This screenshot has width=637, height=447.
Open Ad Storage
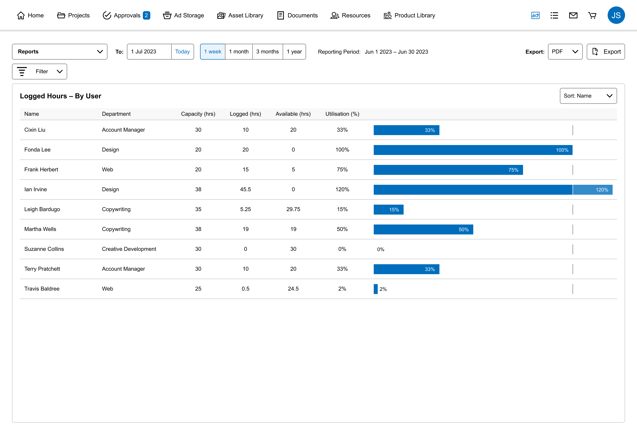click(183, 15)
